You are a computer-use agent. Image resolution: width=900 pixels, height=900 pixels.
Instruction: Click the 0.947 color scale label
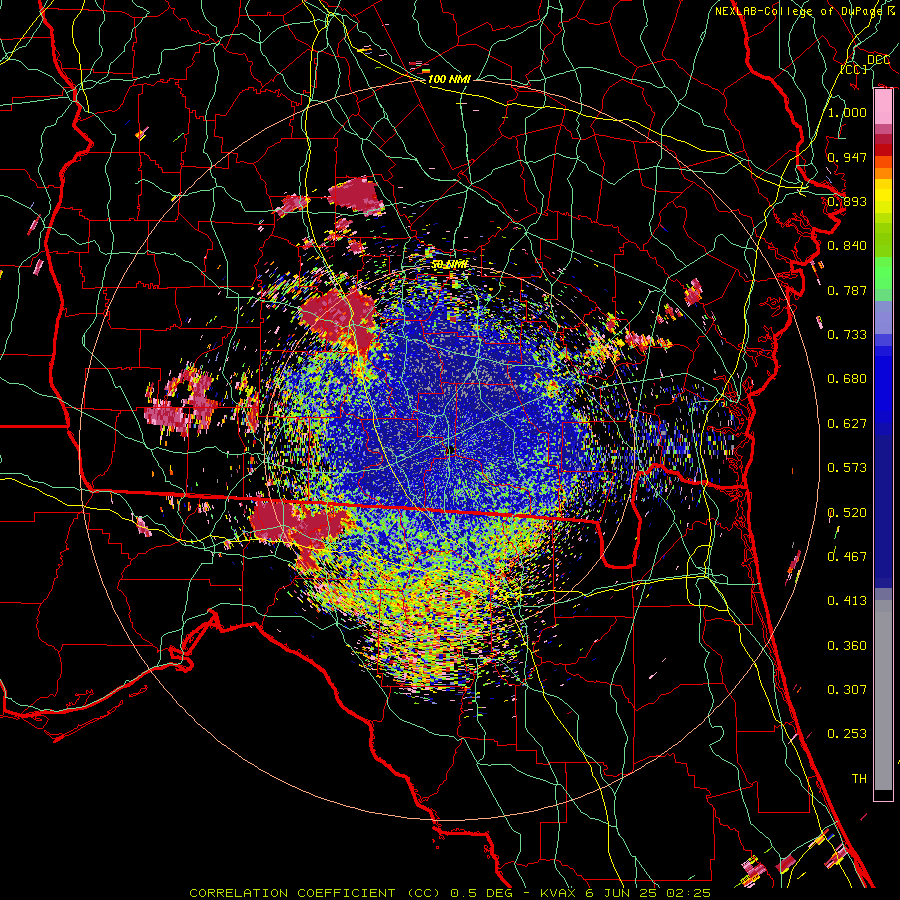[x=847, y=157]
